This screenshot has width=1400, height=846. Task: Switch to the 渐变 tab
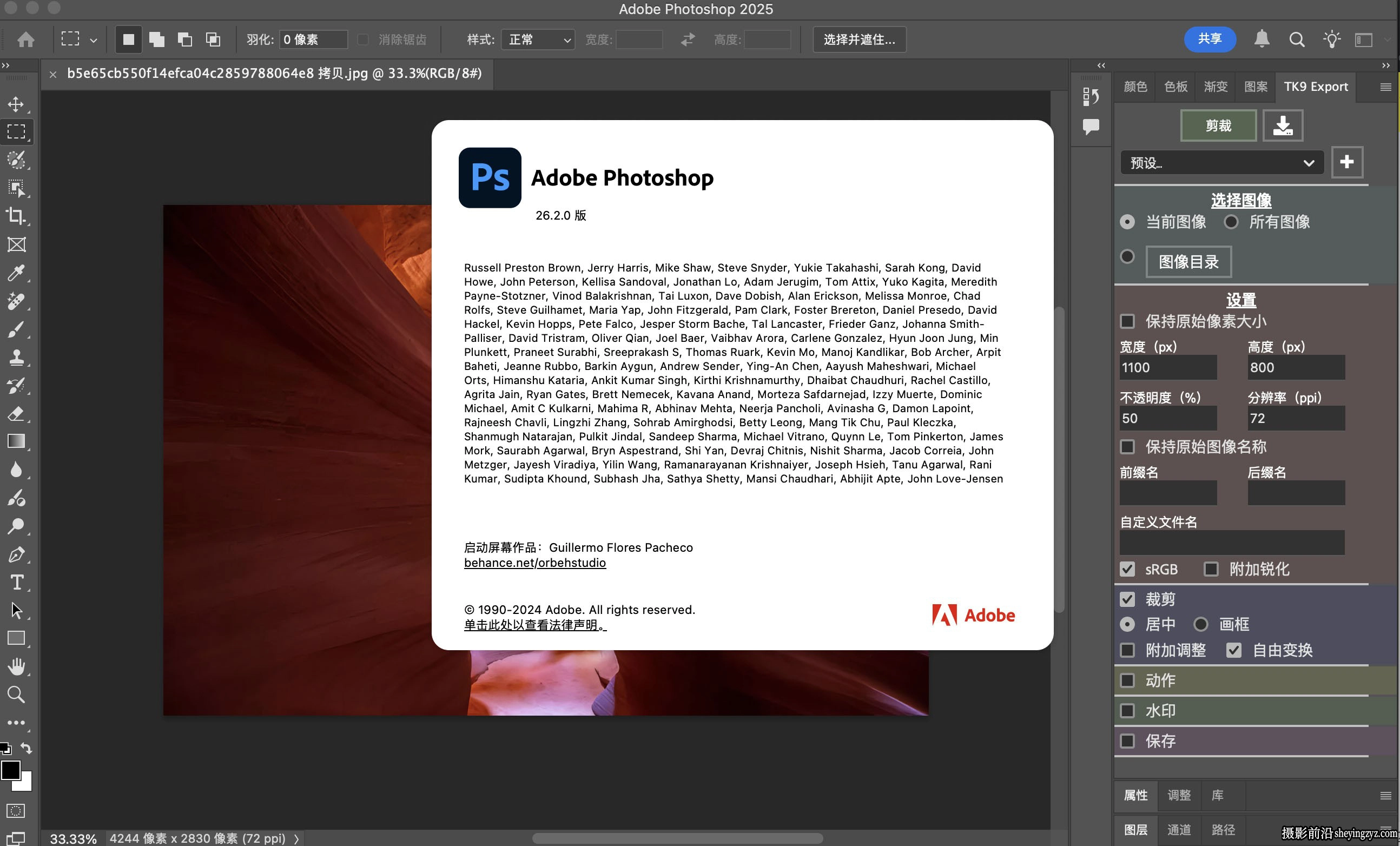(x=1216, y=87)
